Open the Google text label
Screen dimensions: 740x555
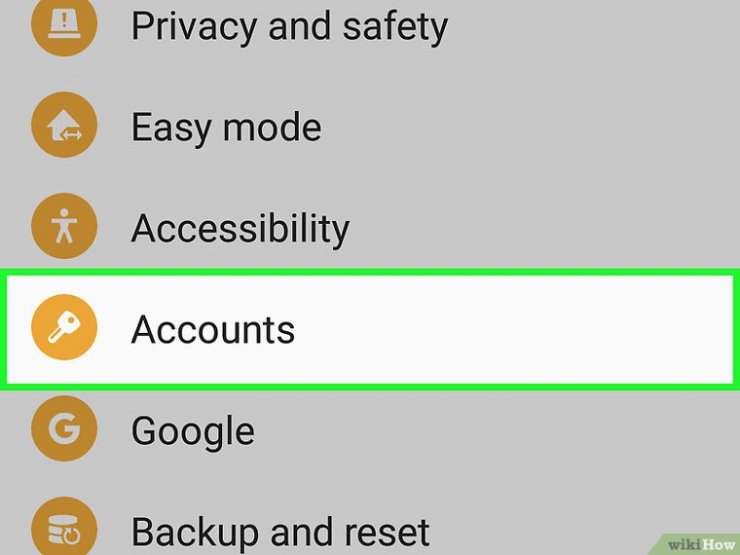[193, 432]
